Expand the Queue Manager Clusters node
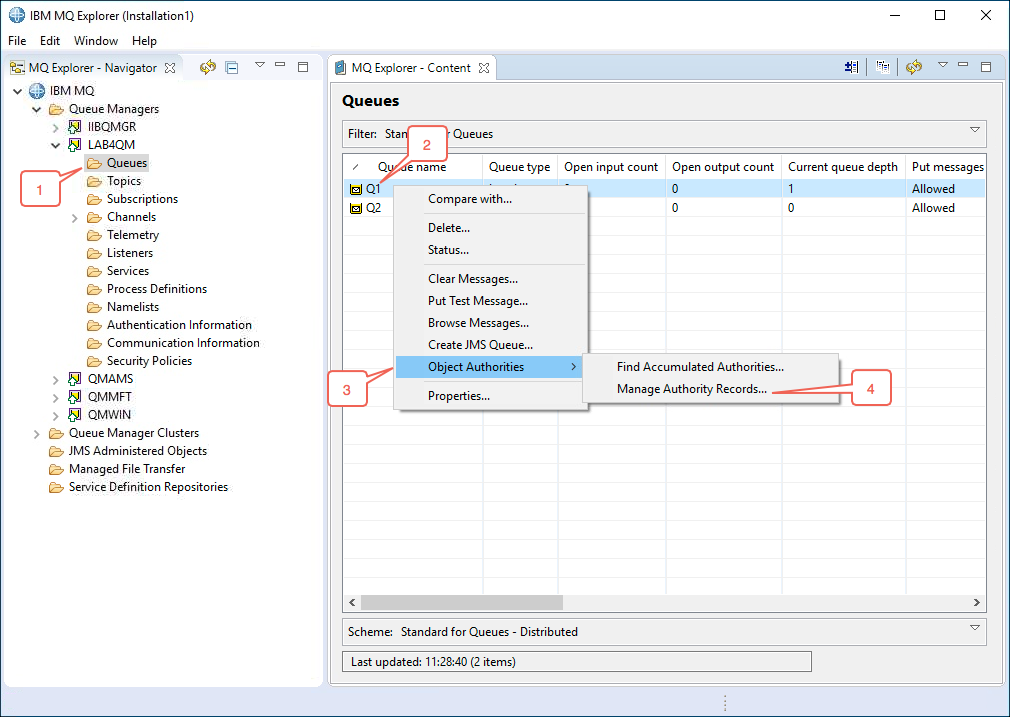Image resolution: width=1010 pixels, height=717 pixels. coord(37,434)
